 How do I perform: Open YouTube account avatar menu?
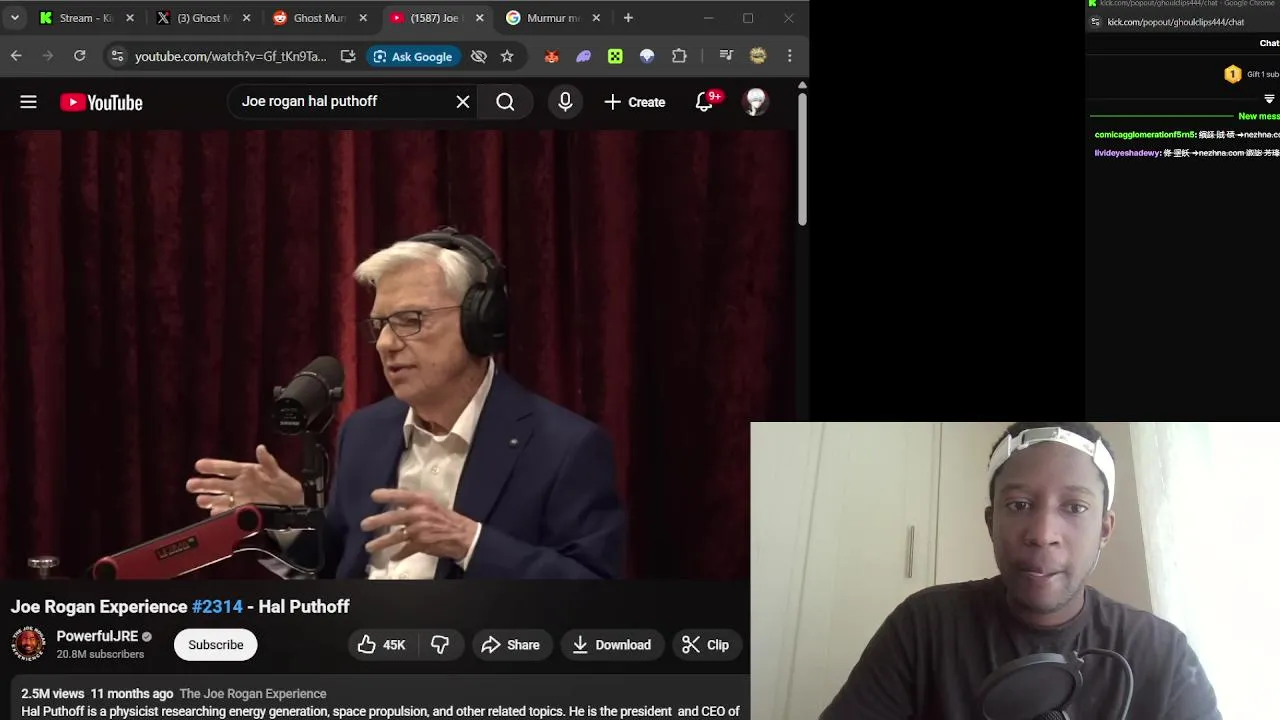(x=756, y=102)
